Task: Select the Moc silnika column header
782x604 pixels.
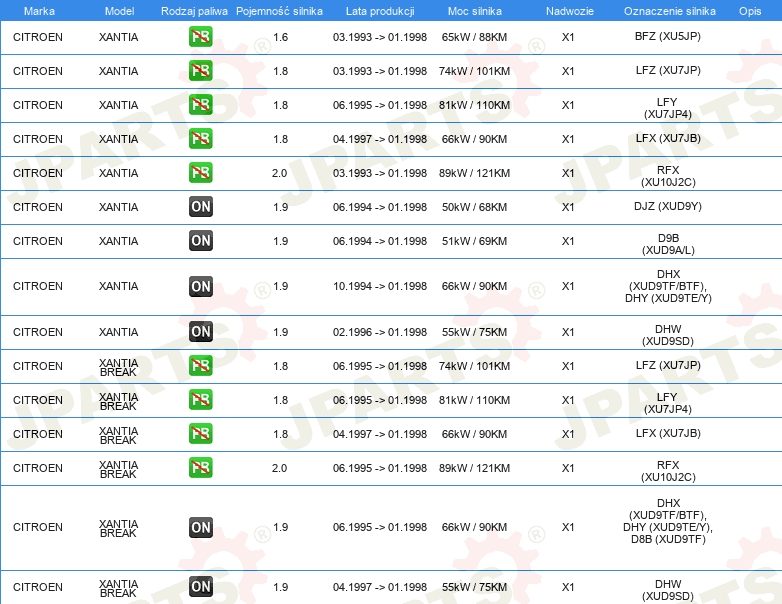Action: point(475,11)
